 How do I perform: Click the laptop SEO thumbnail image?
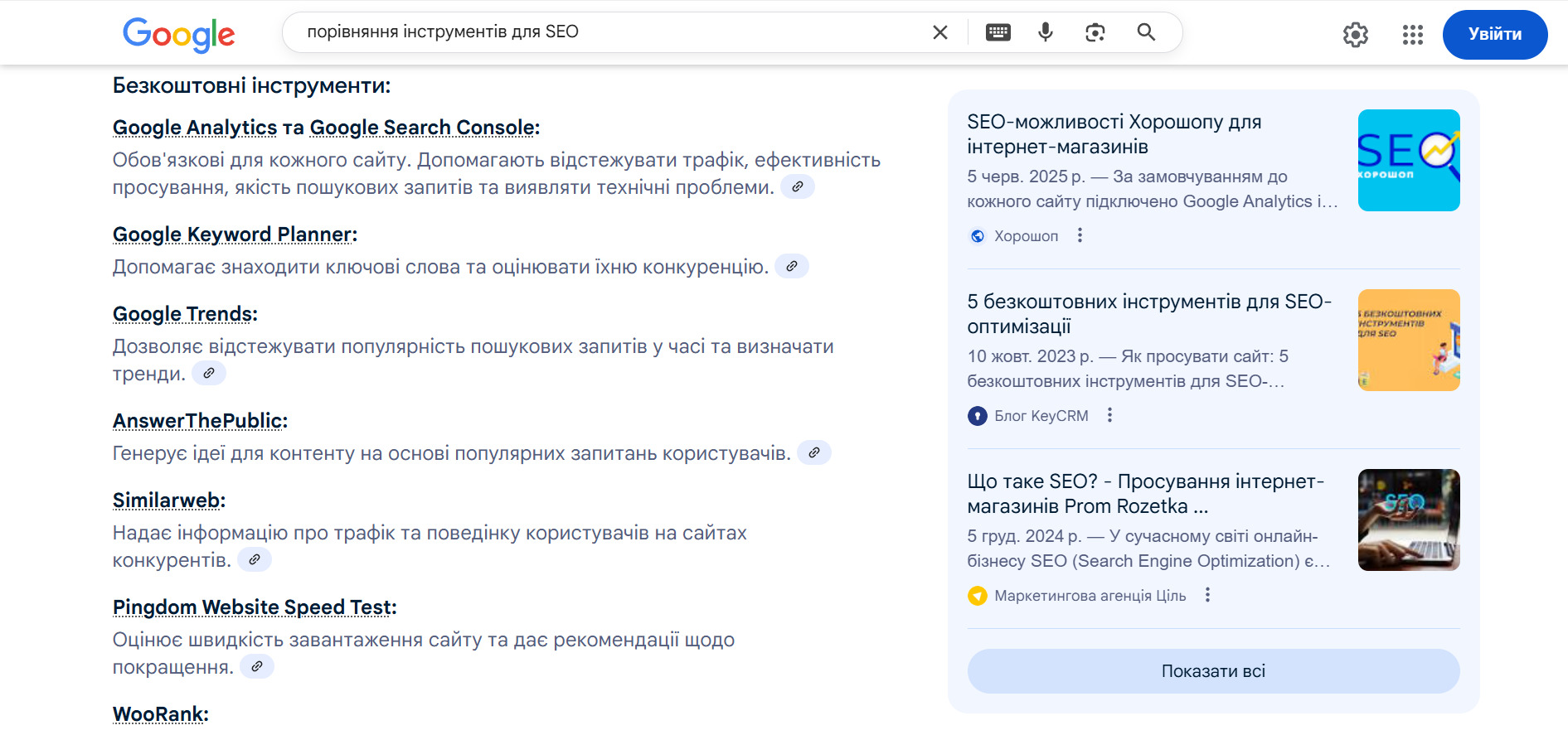[x=1409, y=520]
